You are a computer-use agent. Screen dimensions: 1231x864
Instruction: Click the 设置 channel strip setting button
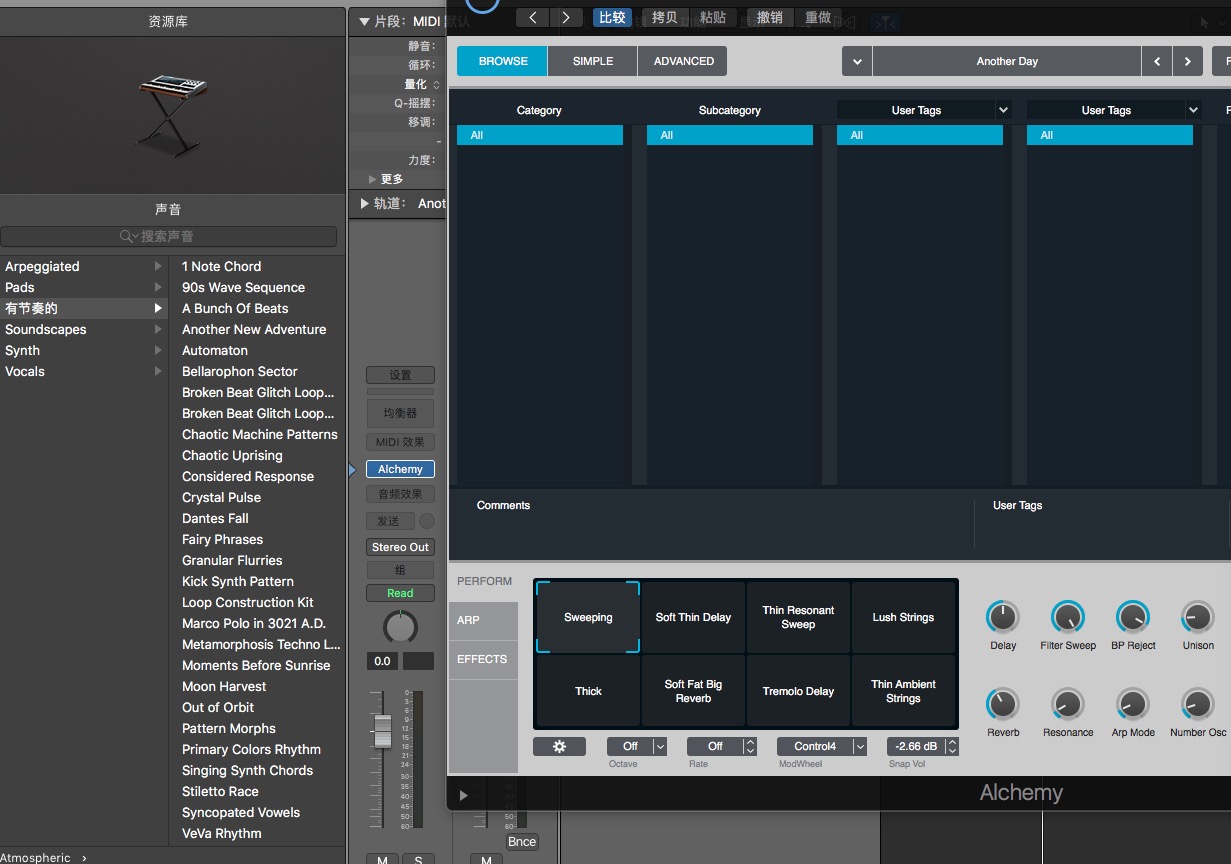click(400, 375)
